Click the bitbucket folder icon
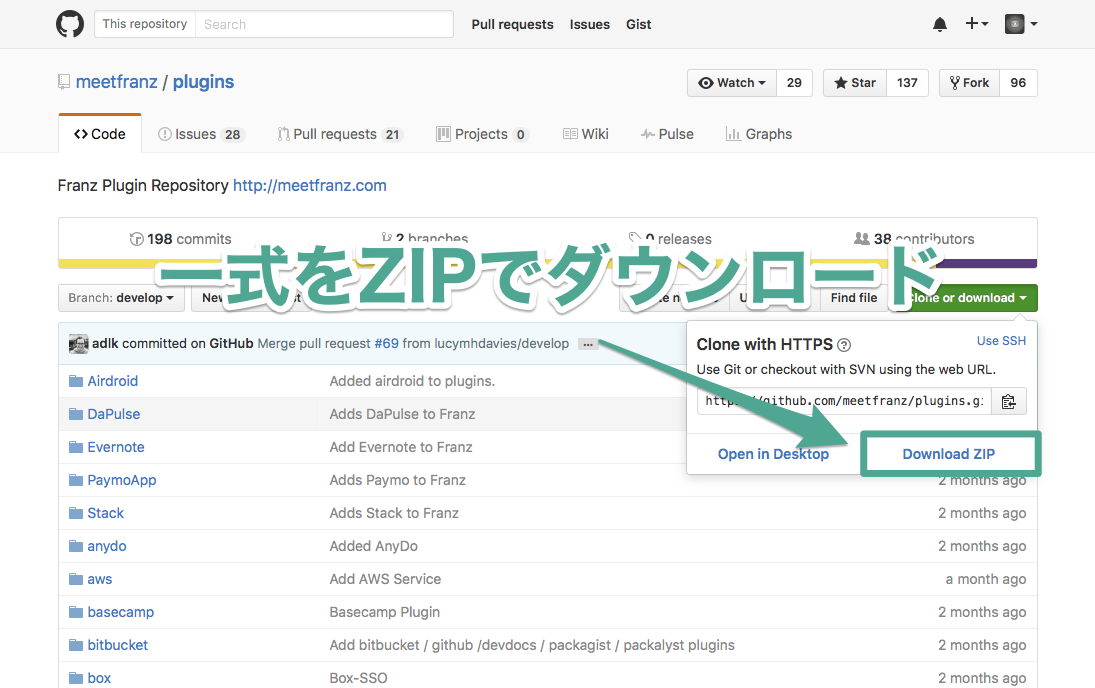The height and width of the screenshot is (688, 1095). [x=76, y=645]
